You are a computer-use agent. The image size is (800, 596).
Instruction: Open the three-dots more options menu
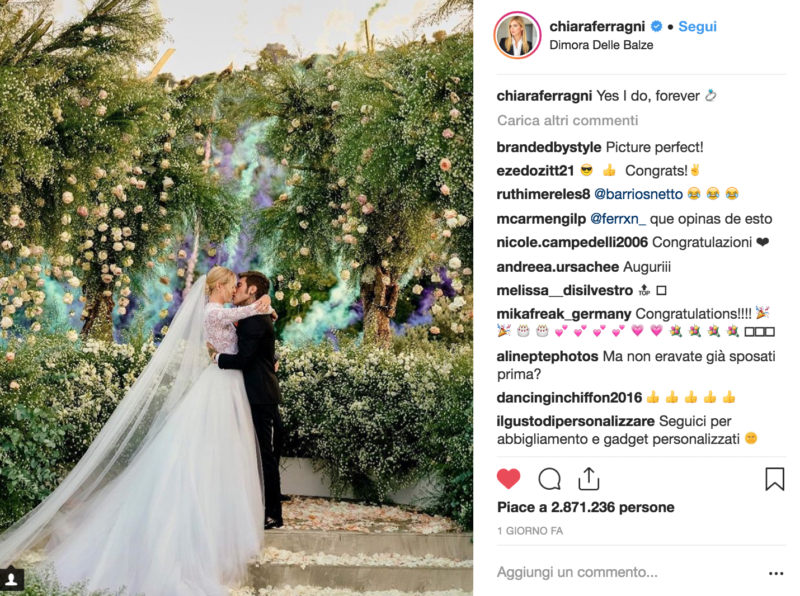point(776,574)
